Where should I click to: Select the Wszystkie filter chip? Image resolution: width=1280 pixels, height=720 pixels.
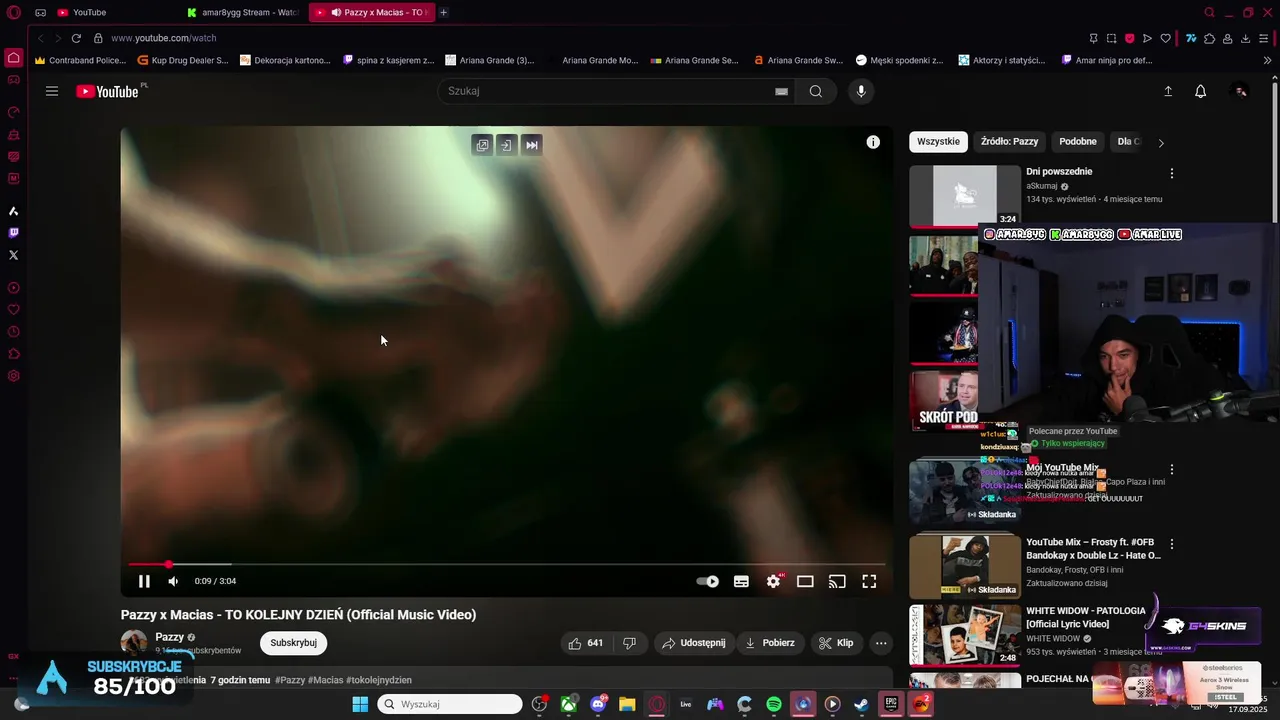938,141
